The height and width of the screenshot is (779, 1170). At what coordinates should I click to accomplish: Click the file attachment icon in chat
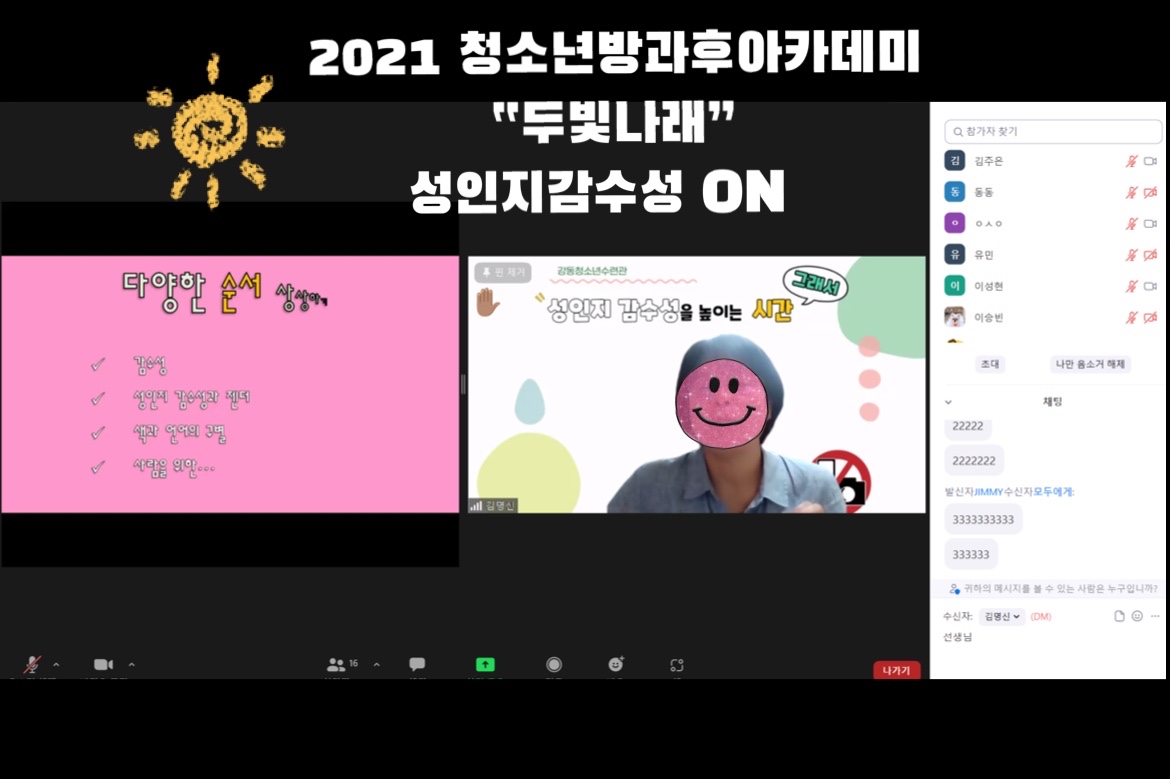point(1120,616)
